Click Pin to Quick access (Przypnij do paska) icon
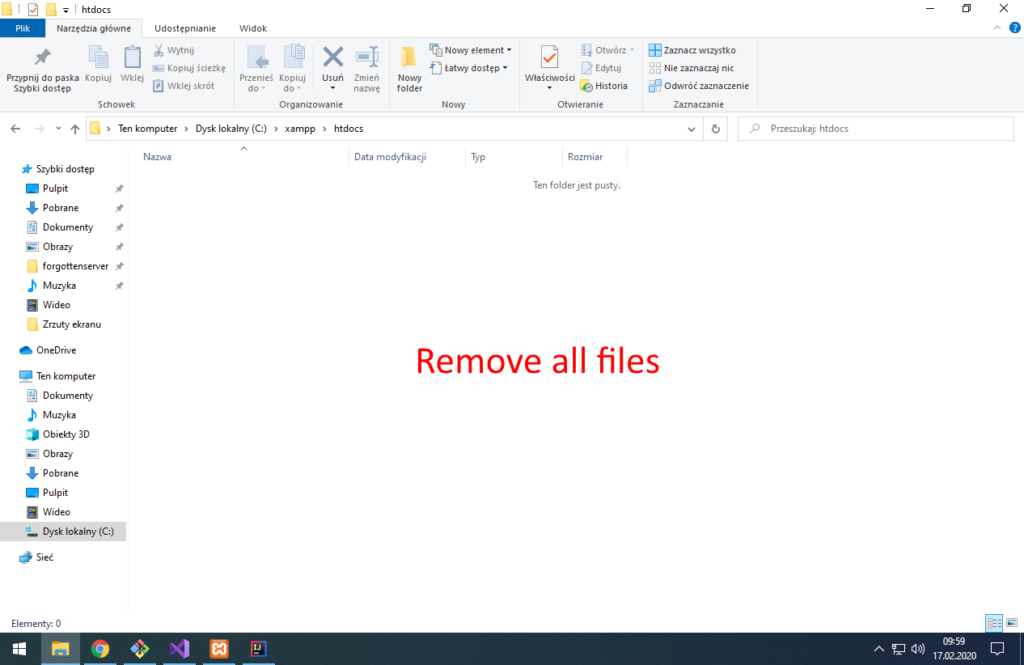Screen dimensions: 1024x665 (42, 57)
